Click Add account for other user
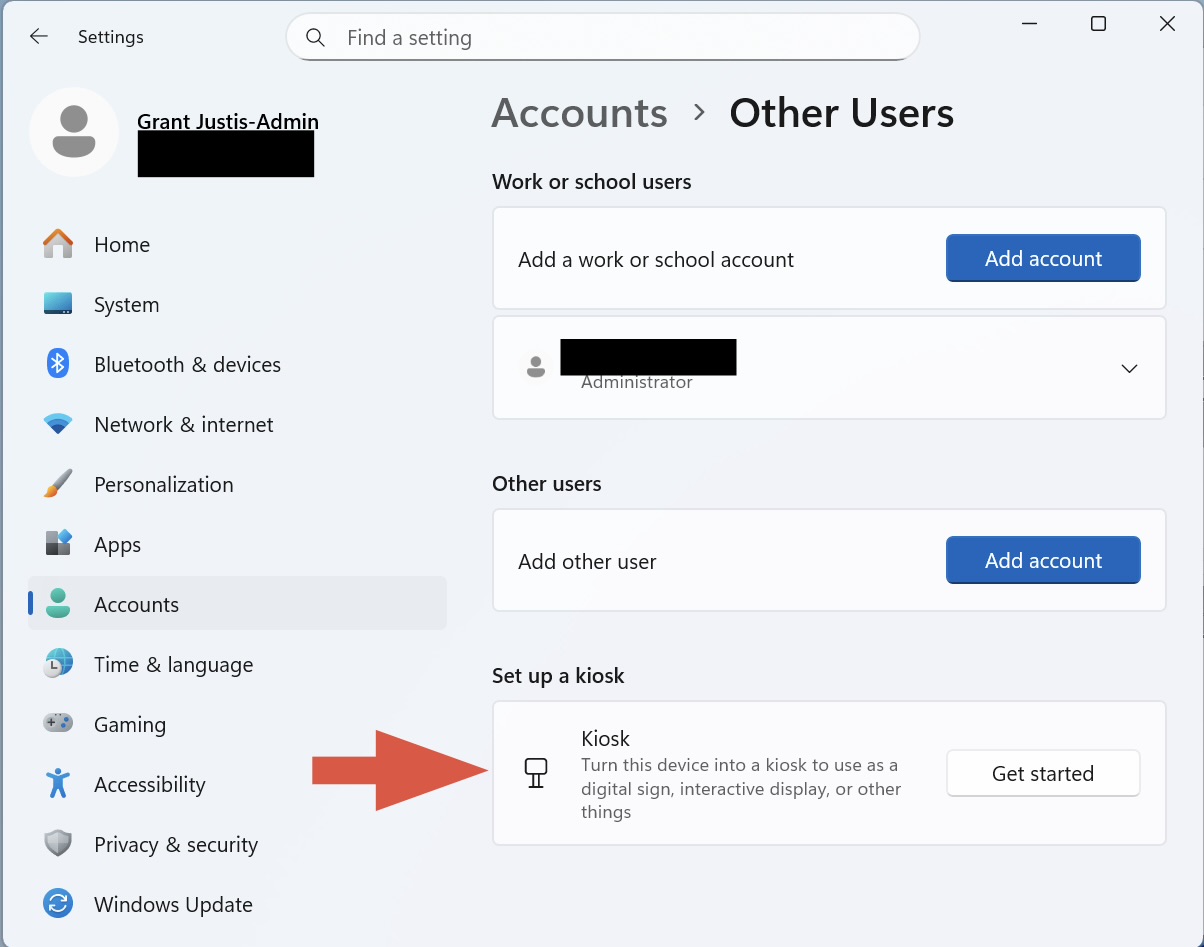The width and height of the screenshot is (1204, 947). (1043, 560)
